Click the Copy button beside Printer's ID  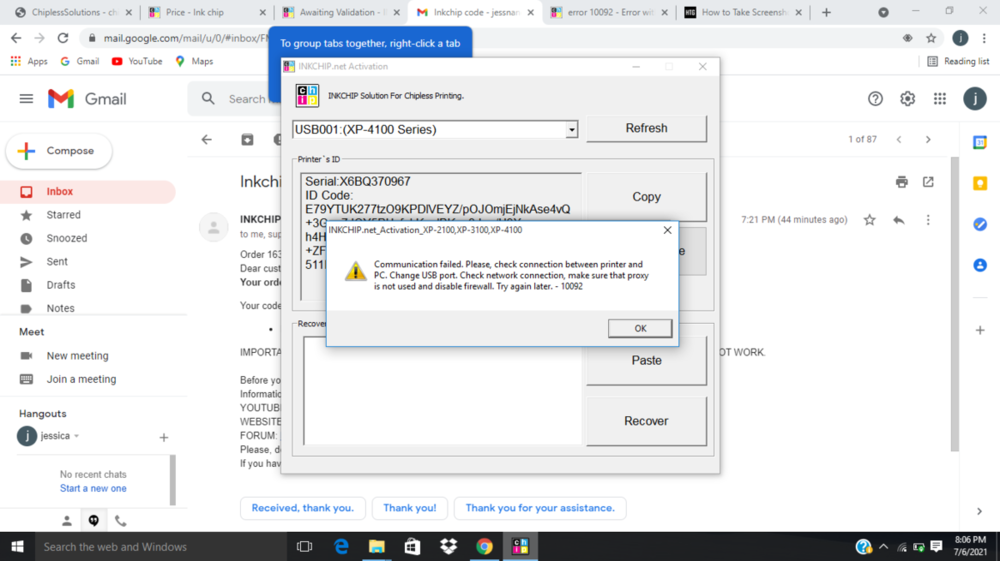(646, 197)
